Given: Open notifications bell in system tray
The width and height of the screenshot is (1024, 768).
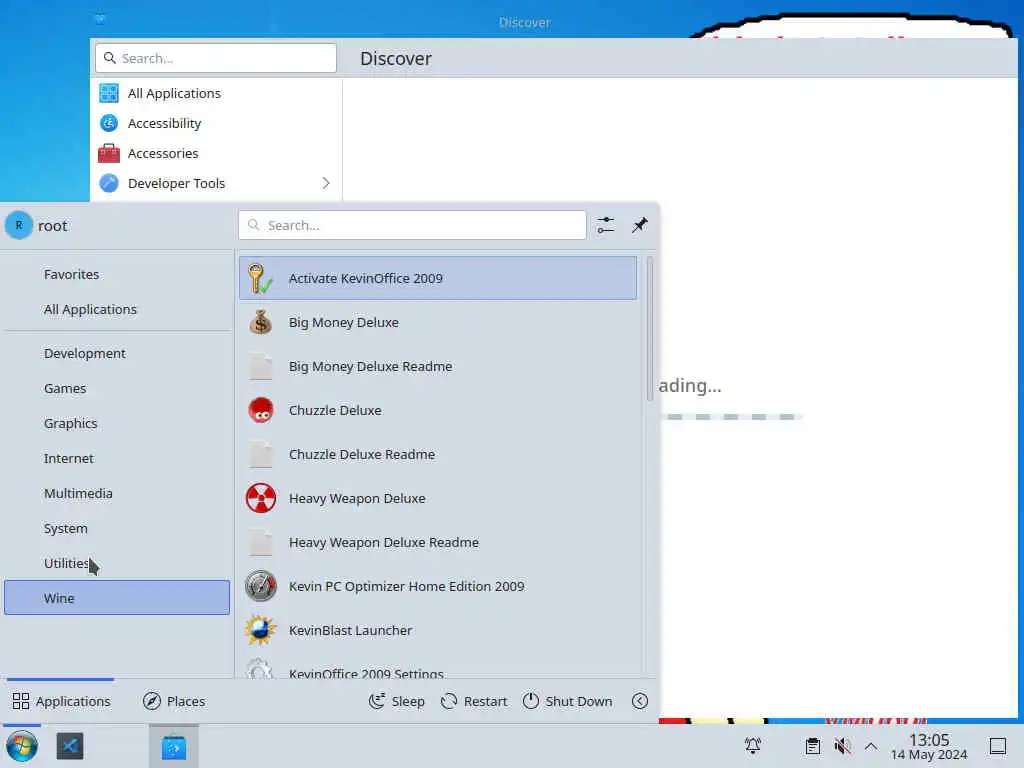Looking at the screenshot, I should 753,745.
